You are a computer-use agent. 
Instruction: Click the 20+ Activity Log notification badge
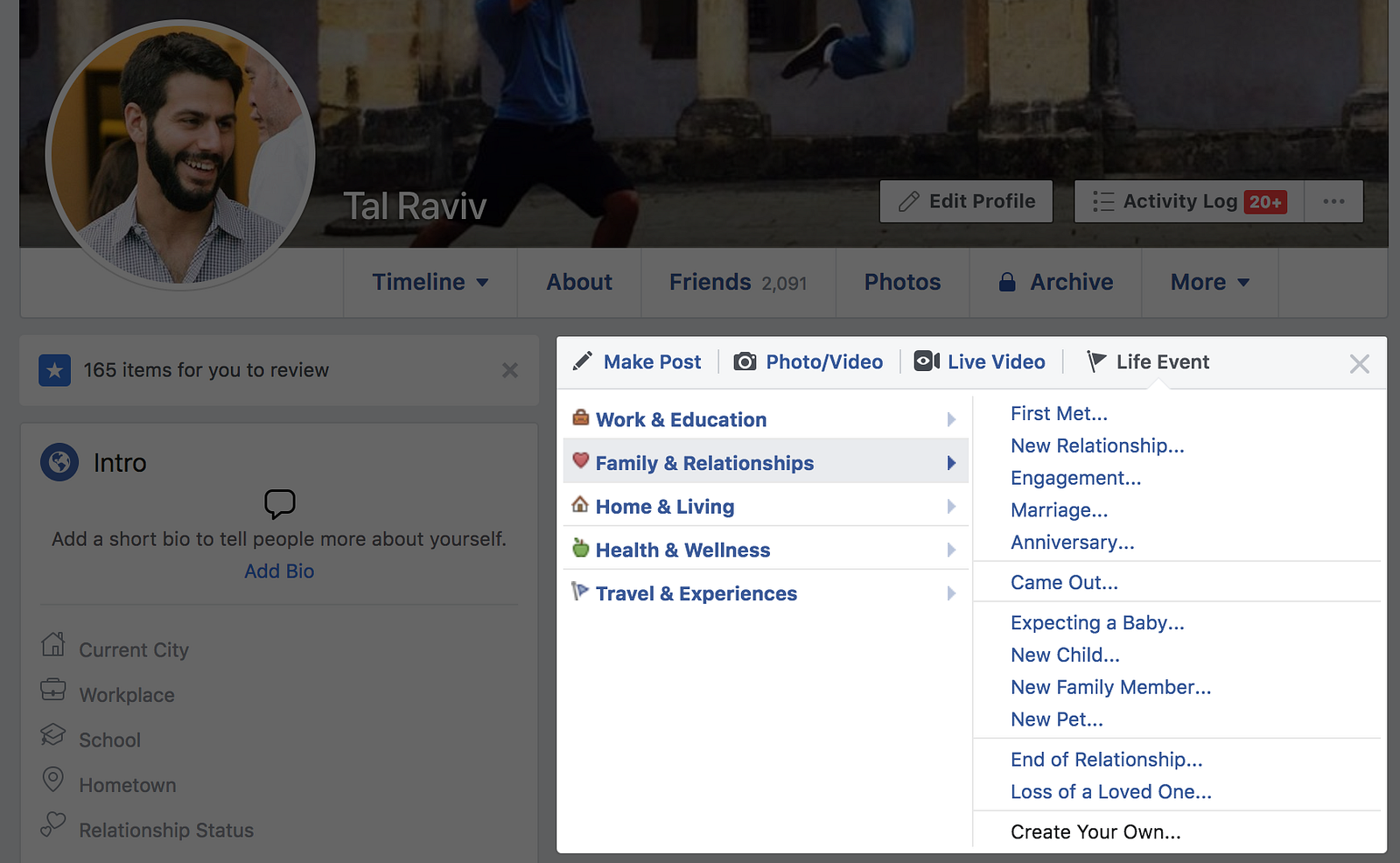pos(1265,202)
